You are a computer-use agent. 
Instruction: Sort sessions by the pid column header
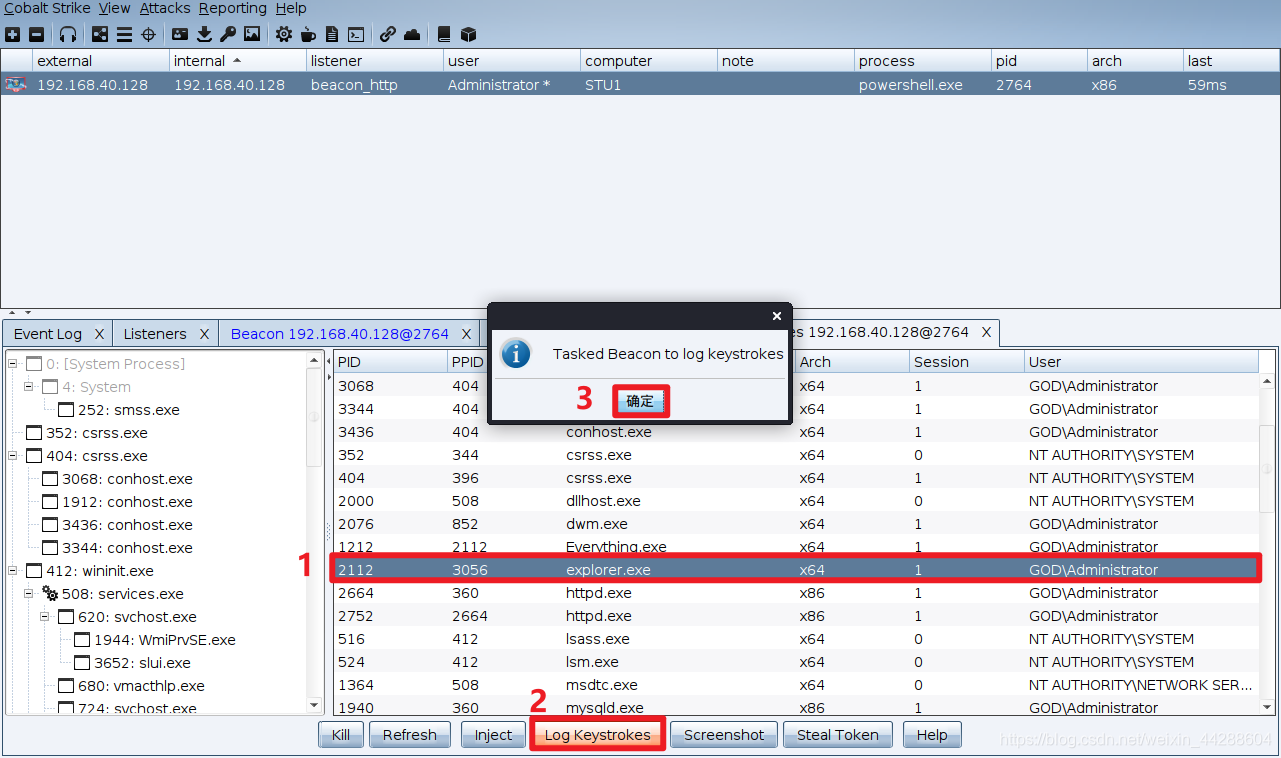click(x=1038, y=61)
